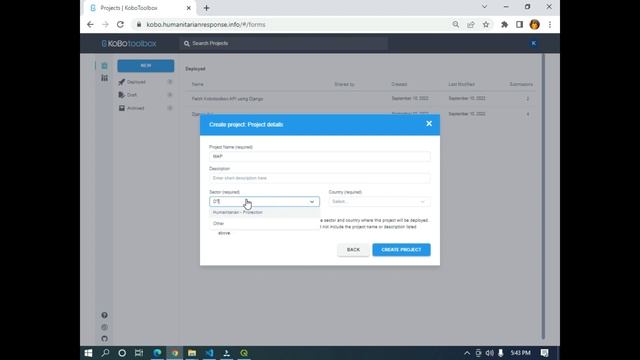Click the browser address bar URL
The image size is (640, 360).
[x=206, y=24]
